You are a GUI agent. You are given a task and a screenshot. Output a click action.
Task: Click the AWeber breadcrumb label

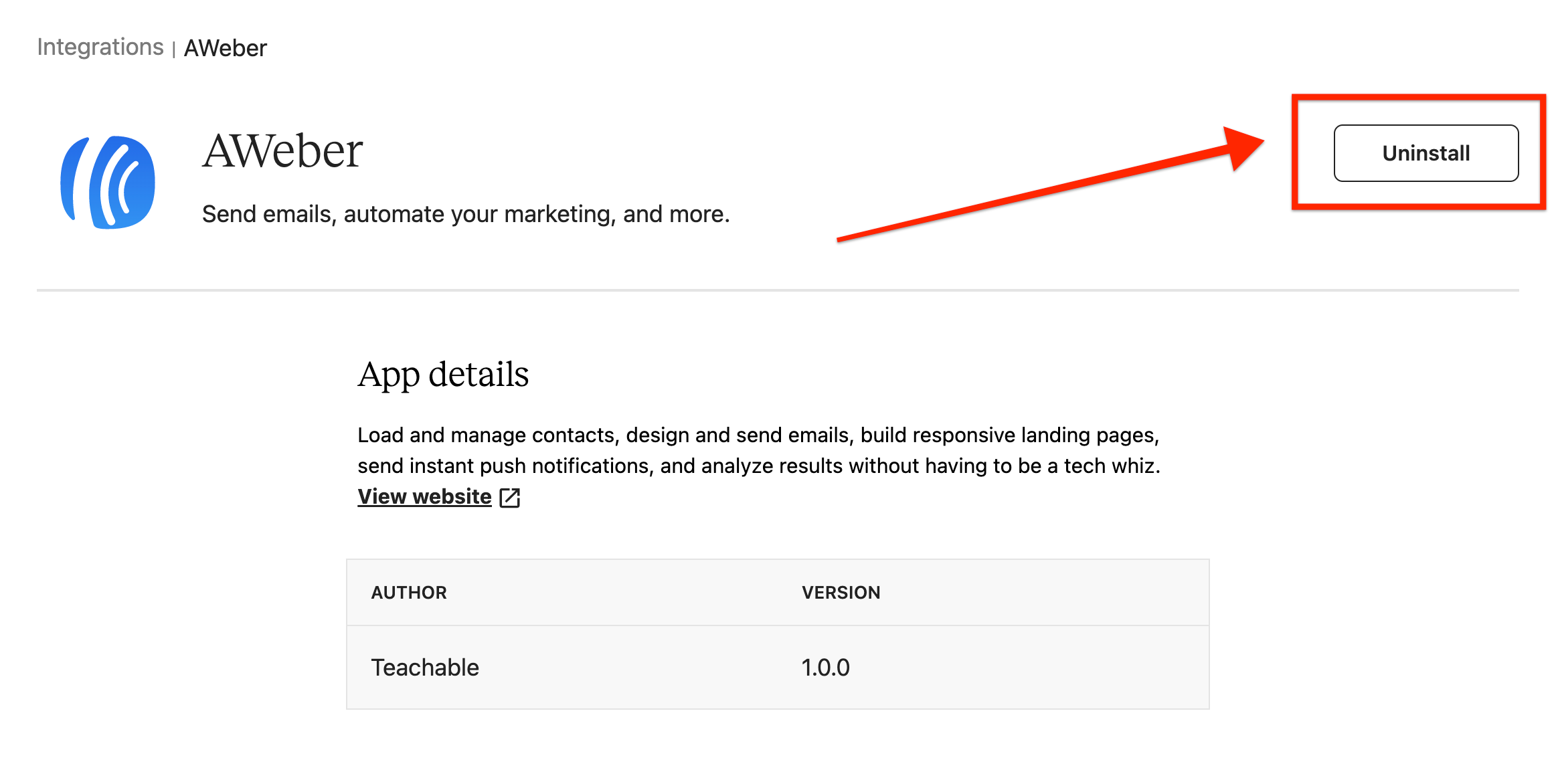point(226,48)
